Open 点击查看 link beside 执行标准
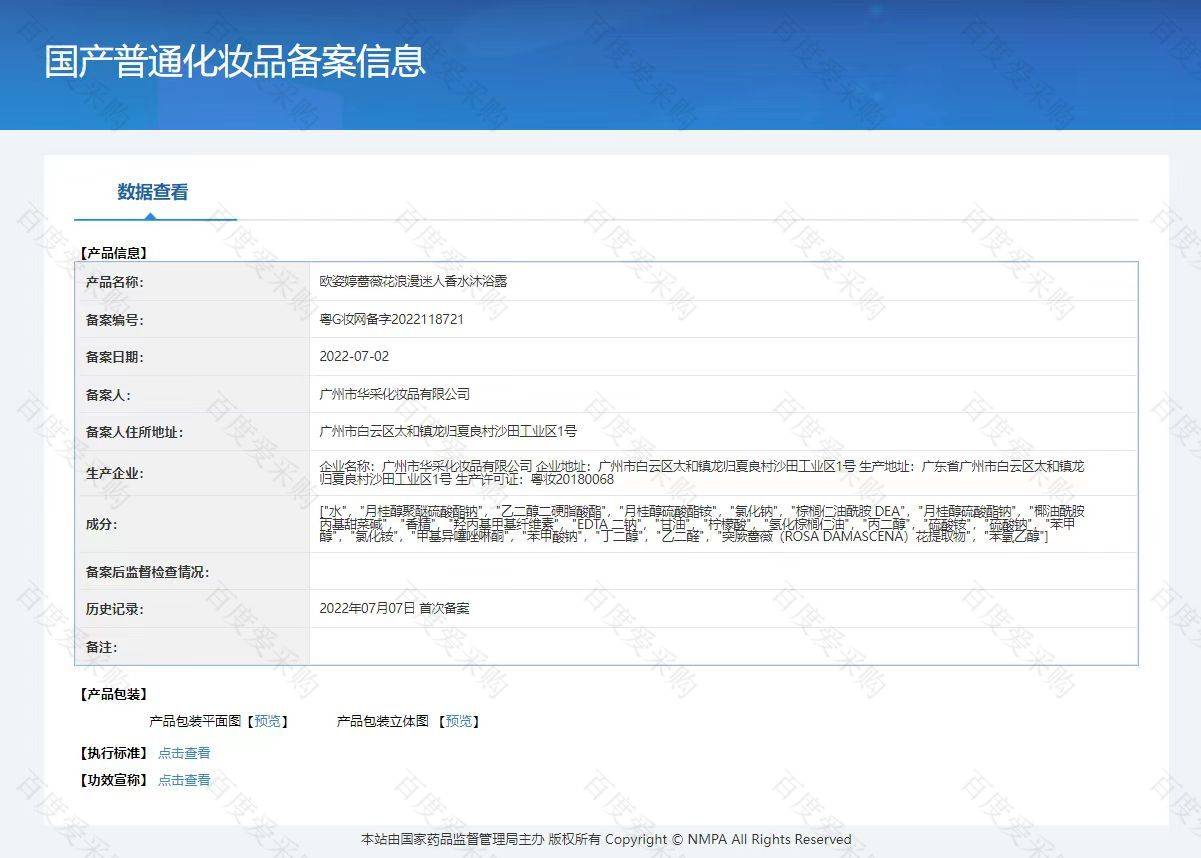The width and height of the screenshot is (1201, 858). click(x=184, y=753)
